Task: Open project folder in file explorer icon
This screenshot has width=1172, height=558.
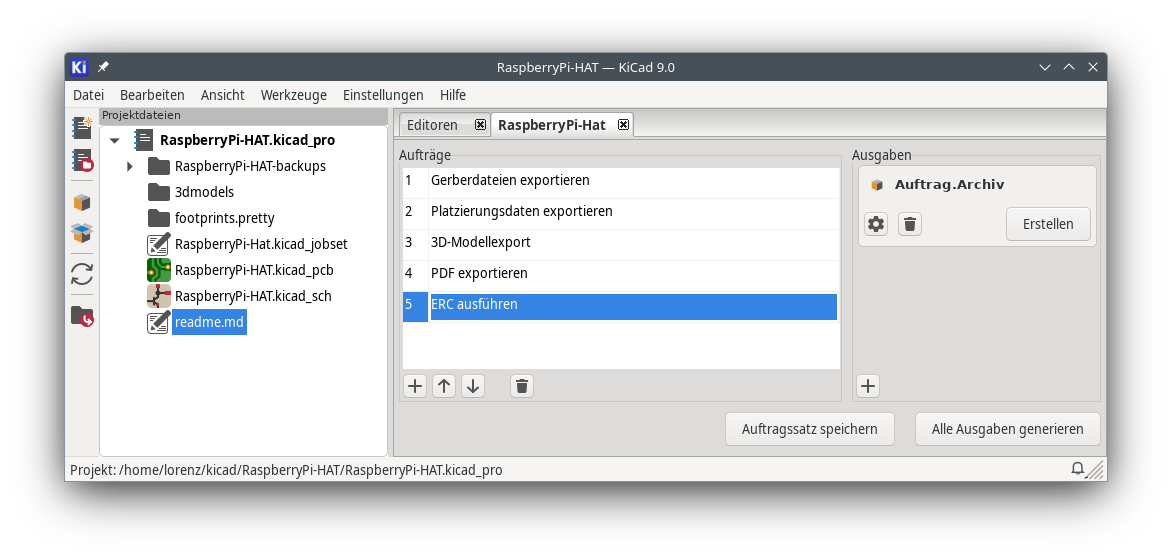Action: [x=82, y=316]
